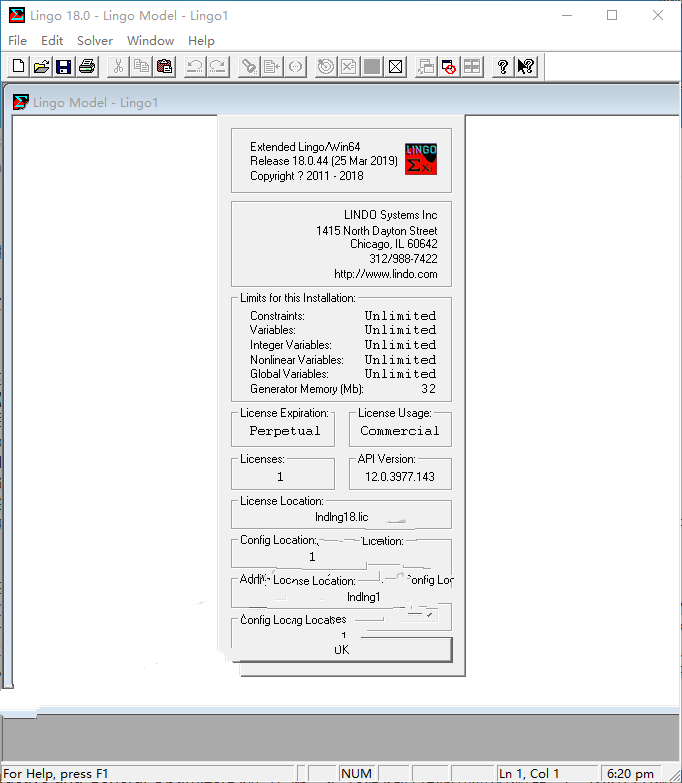Click the 'Constraints:' label

pos(277,316)
